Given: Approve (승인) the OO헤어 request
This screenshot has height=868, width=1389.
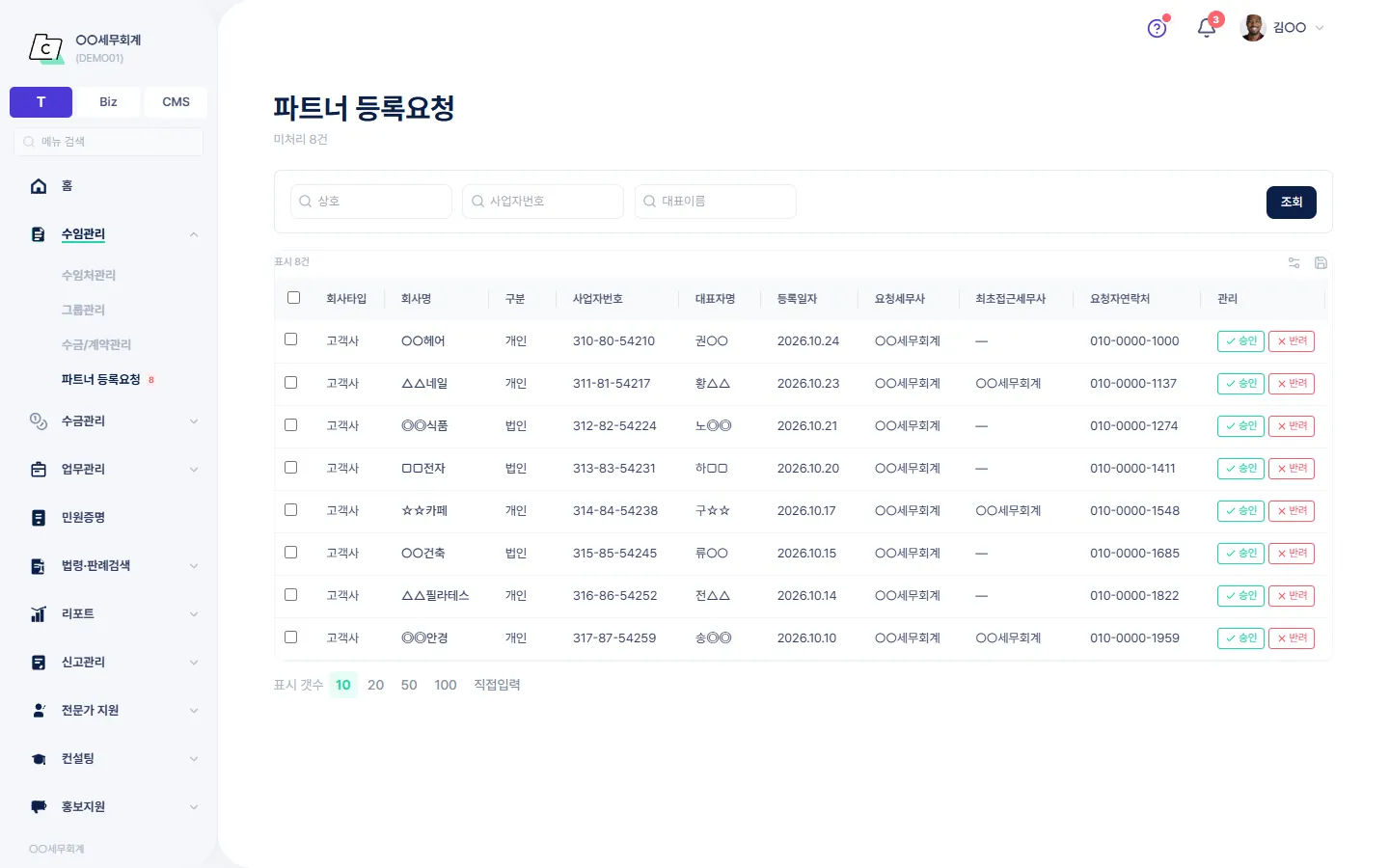Looking at the screenshot, I should tap(1240, 341).
